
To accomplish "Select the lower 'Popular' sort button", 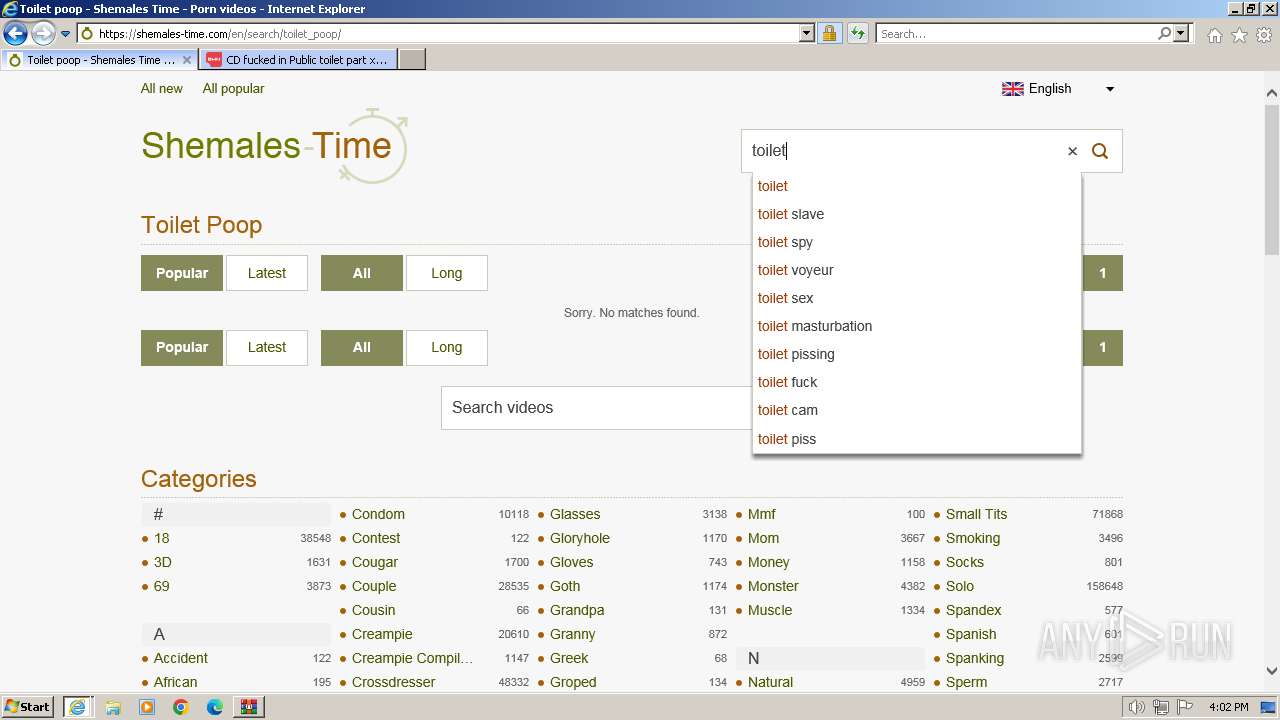I will coord(182,347).
